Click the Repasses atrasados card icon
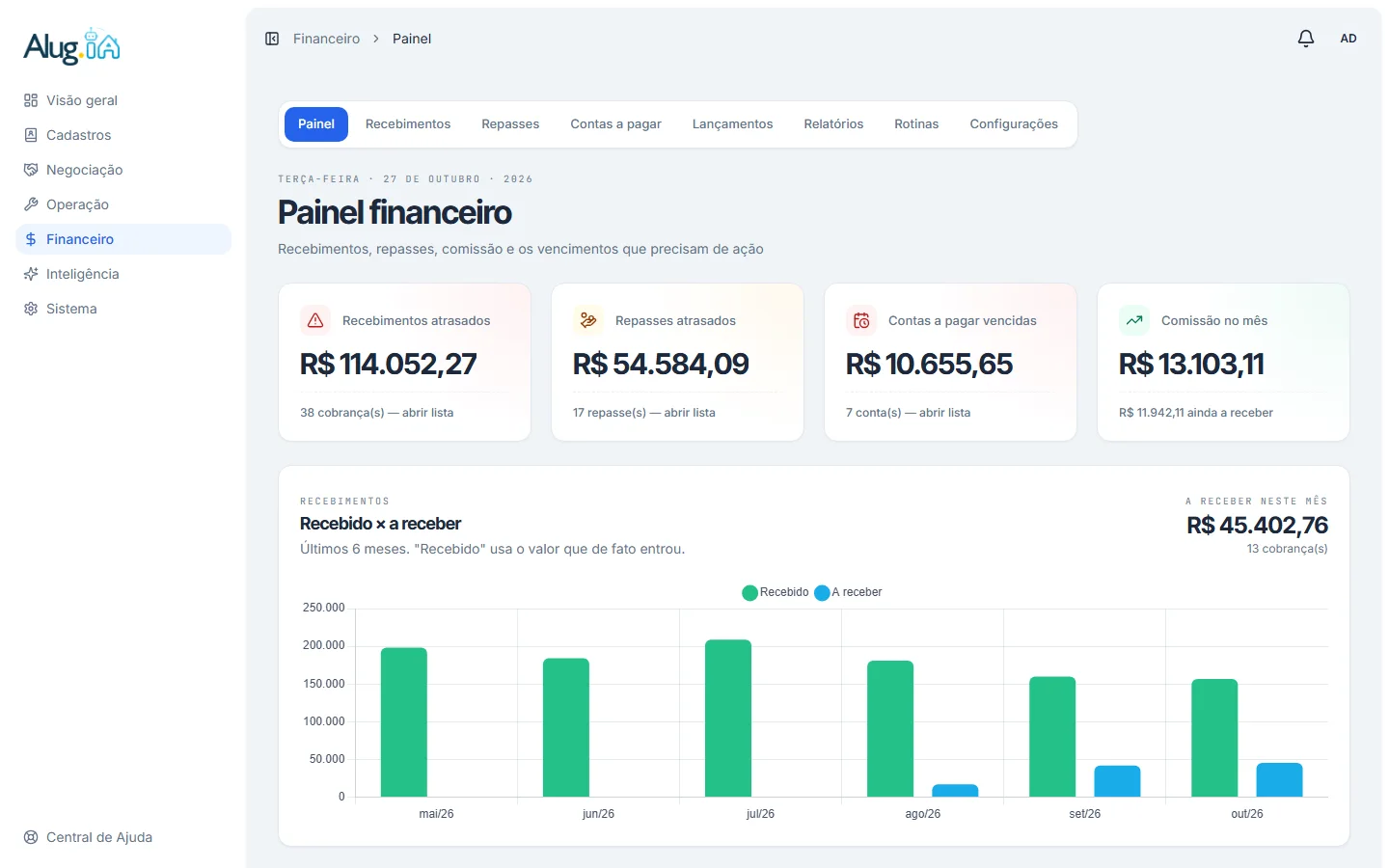This screenshot has width=1389, height=868. click(x=588, y=320)
